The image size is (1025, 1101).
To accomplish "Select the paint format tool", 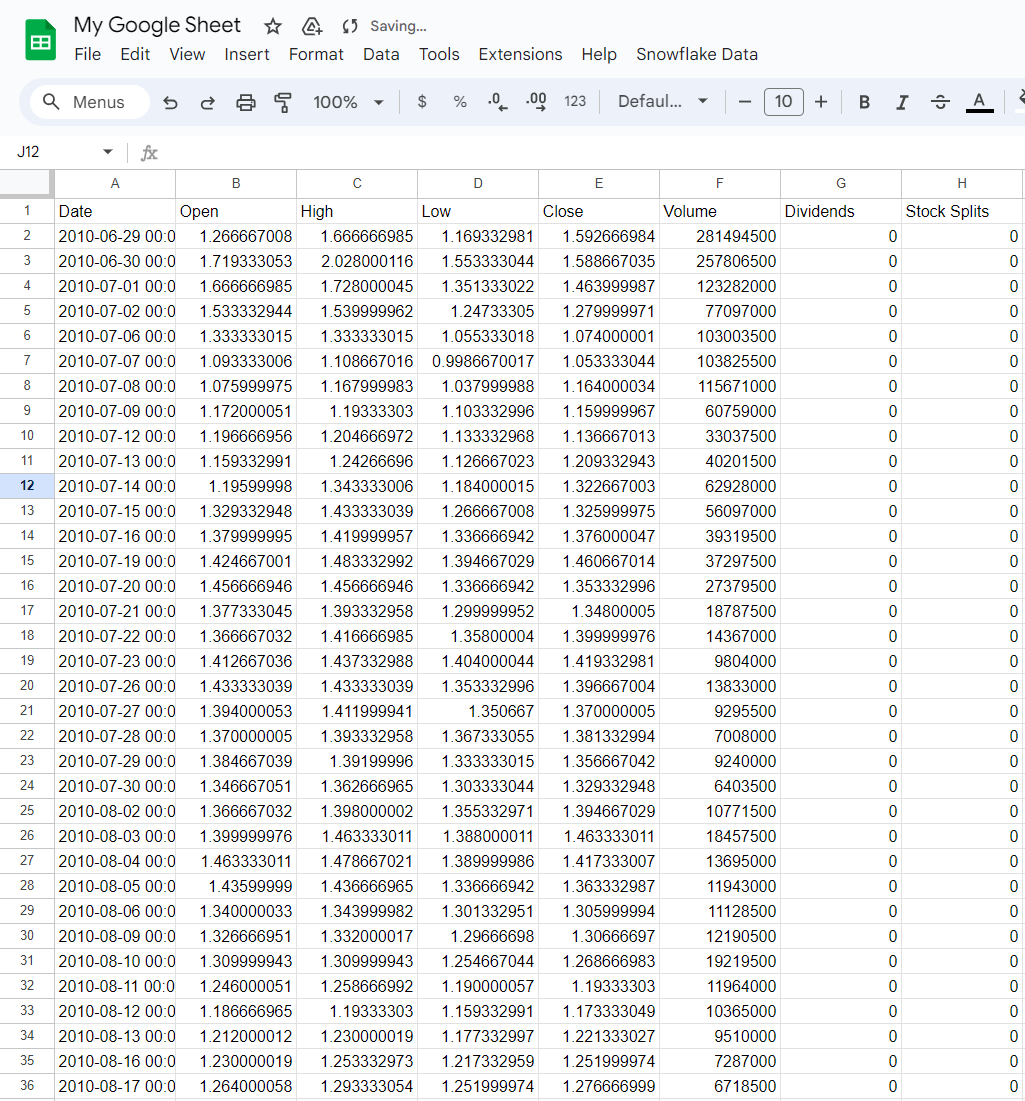I will 283,102.
